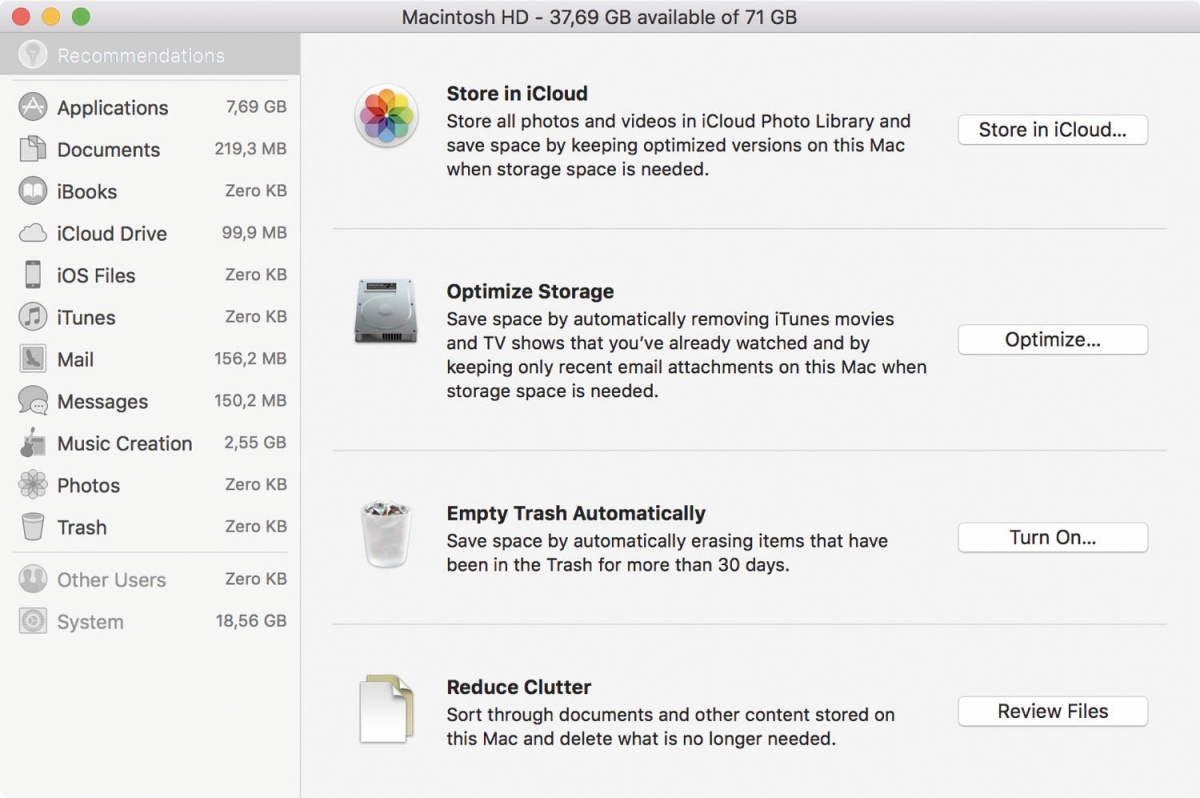Select the Mail category label
The image size is (1200, 798).
click(76, 359)
